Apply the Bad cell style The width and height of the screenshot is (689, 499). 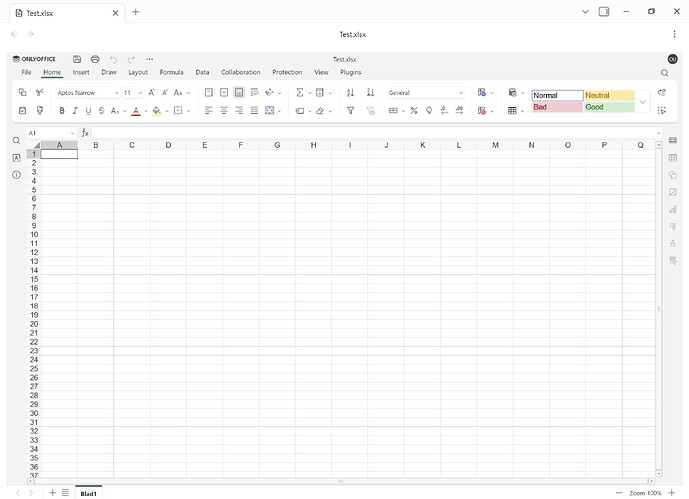(x=557, y=107)
